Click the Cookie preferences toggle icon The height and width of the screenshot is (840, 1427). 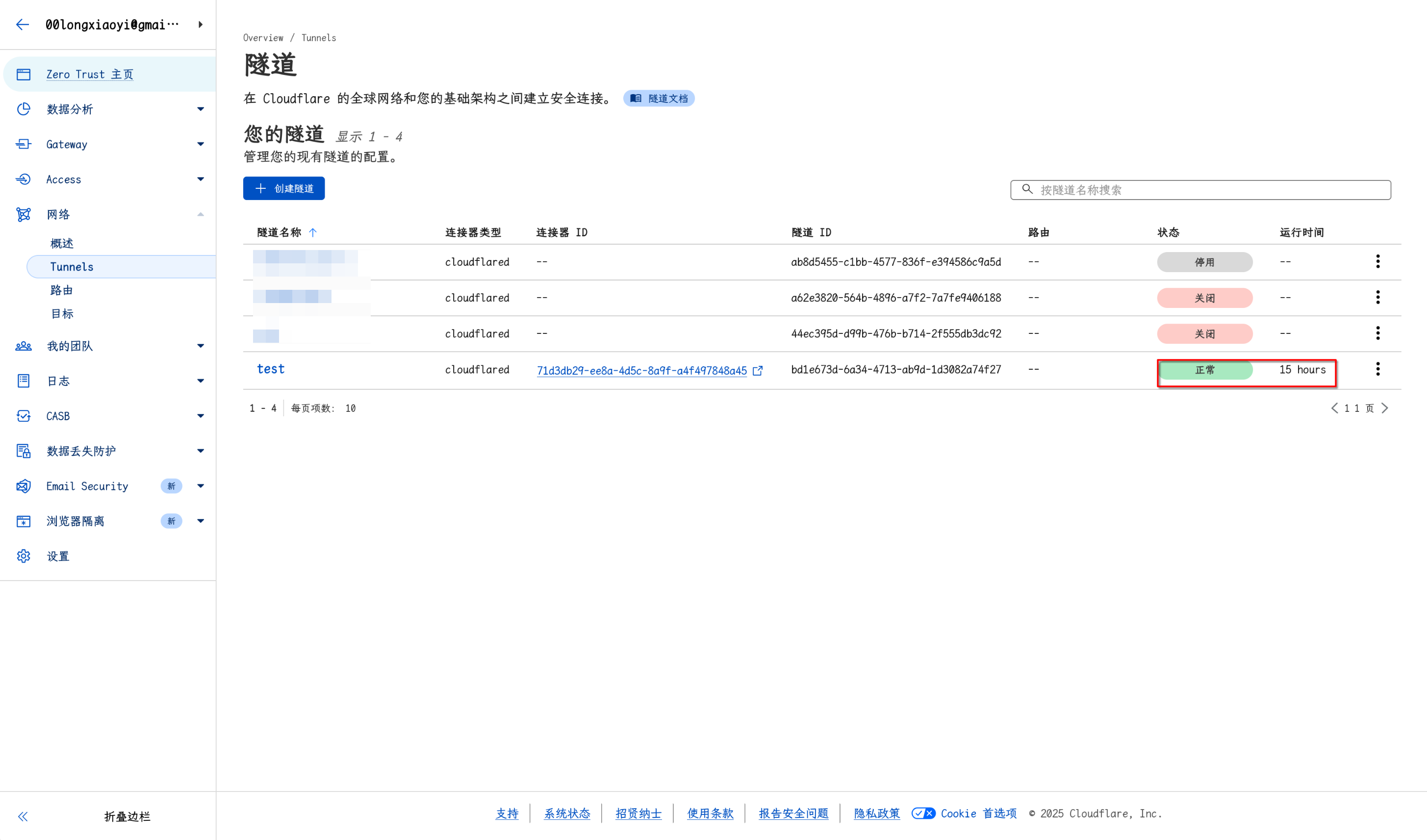pyautogui.click(x=923, y=814)
